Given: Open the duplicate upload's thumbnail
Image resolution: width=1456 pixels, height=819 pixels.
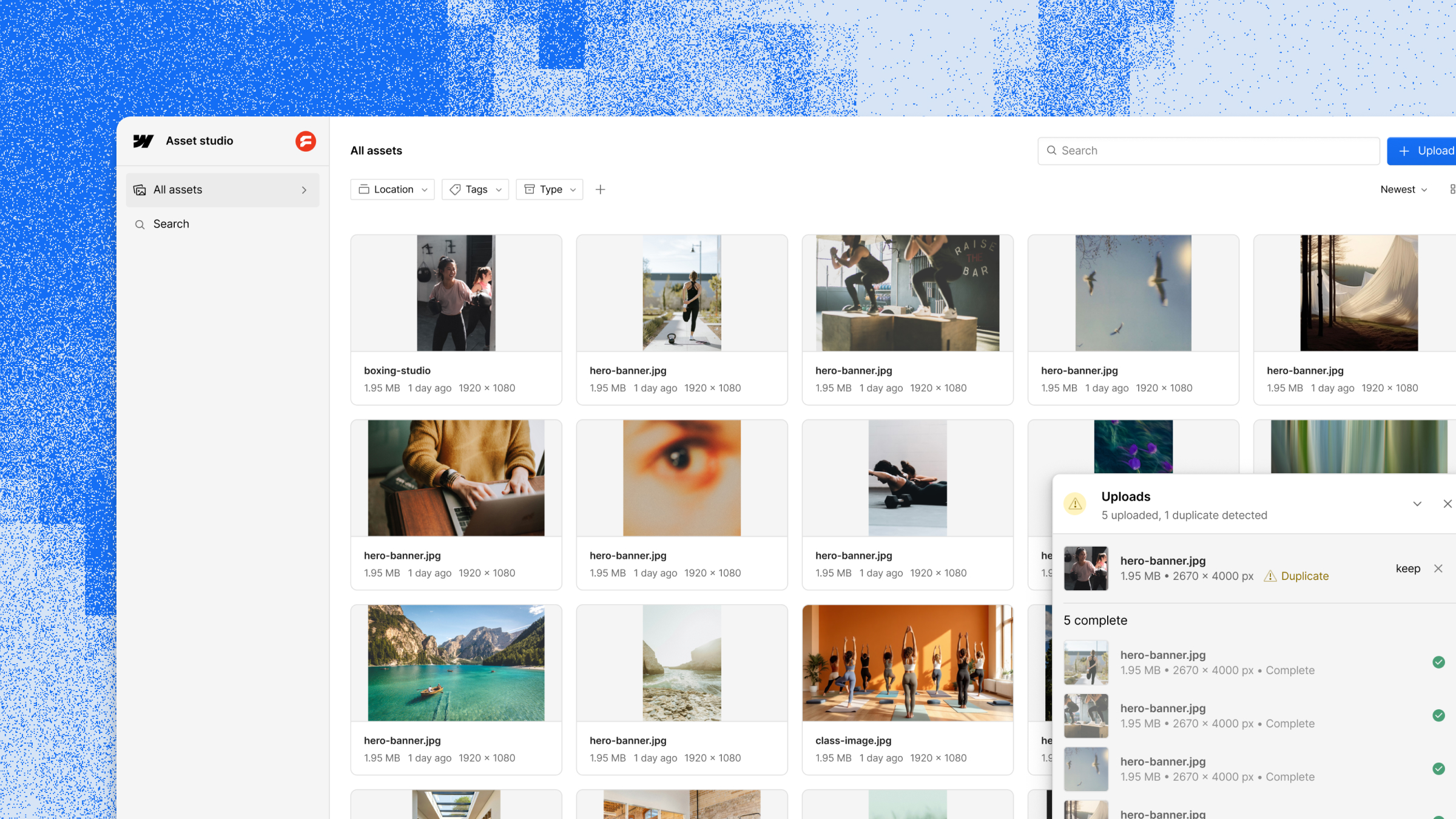Looking at the screenshot, I should [1086, 568].
